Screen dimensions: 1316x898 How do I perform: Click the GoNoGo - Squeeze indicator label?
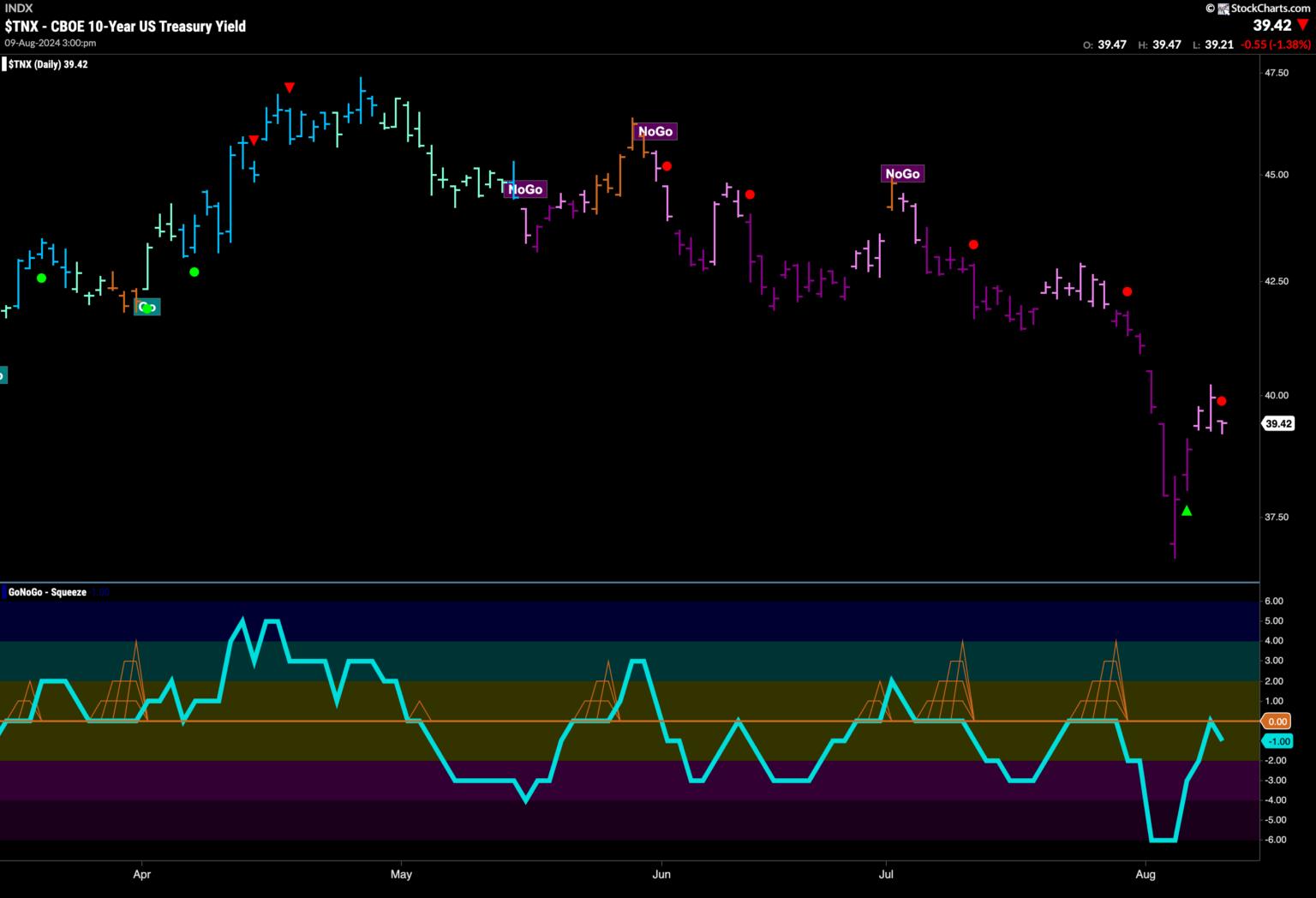[x=47, y=592]
